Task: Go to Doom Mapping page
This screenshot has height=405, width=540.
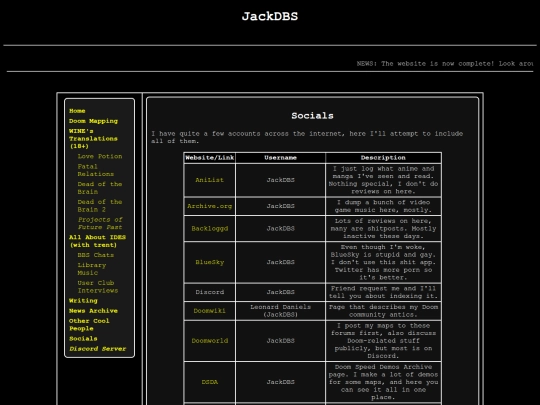Action: pyautogui.click(x=93, y=121)
